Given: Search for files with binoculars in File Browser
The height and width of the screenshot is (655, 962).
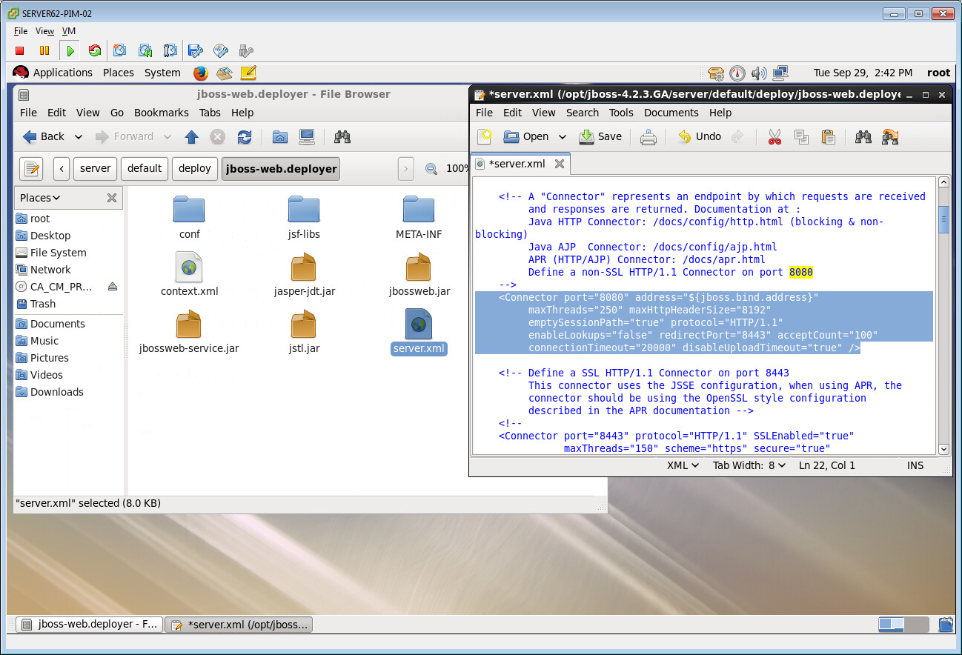Looking at the screenshot, I should click(342, 137).
